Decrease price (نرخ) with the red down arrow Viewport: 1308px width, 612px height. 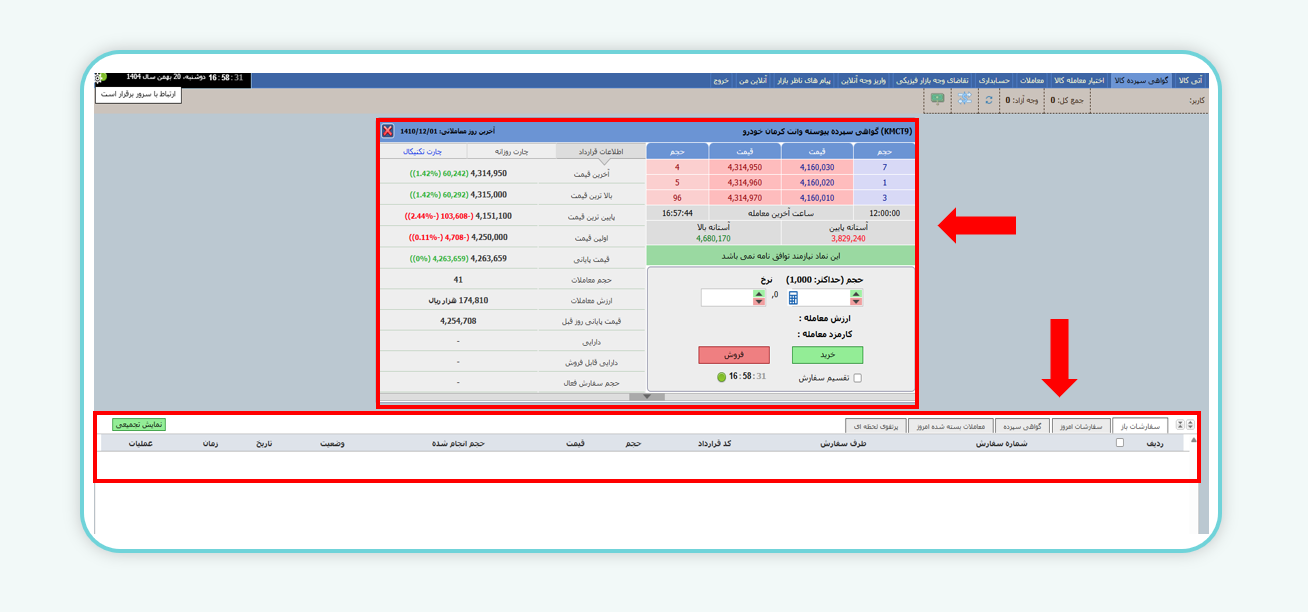pyautogui.click(x=759, y=301)
